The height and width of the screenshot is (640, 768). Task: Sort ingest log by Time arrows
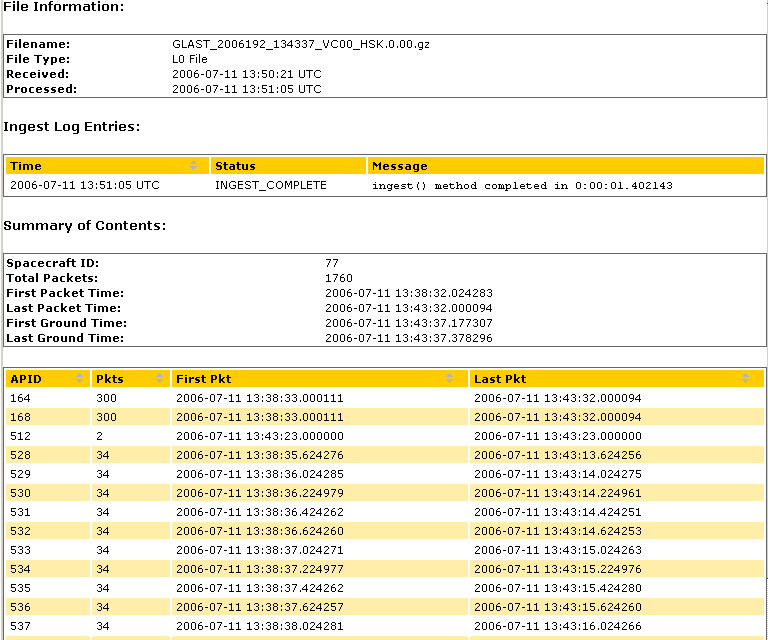193,166
